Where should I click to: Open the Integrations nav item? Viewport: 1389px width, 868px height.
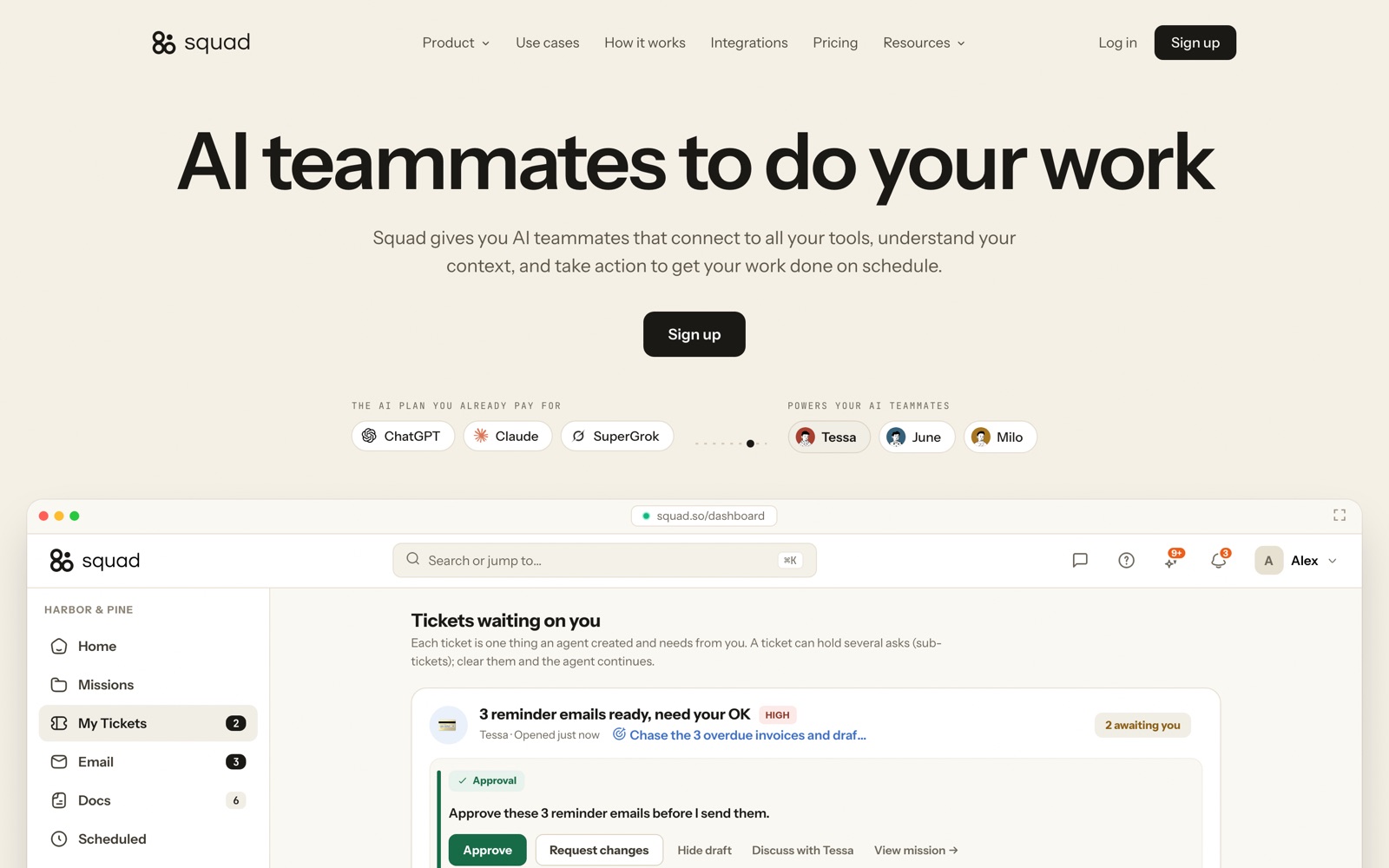point(749,43)
